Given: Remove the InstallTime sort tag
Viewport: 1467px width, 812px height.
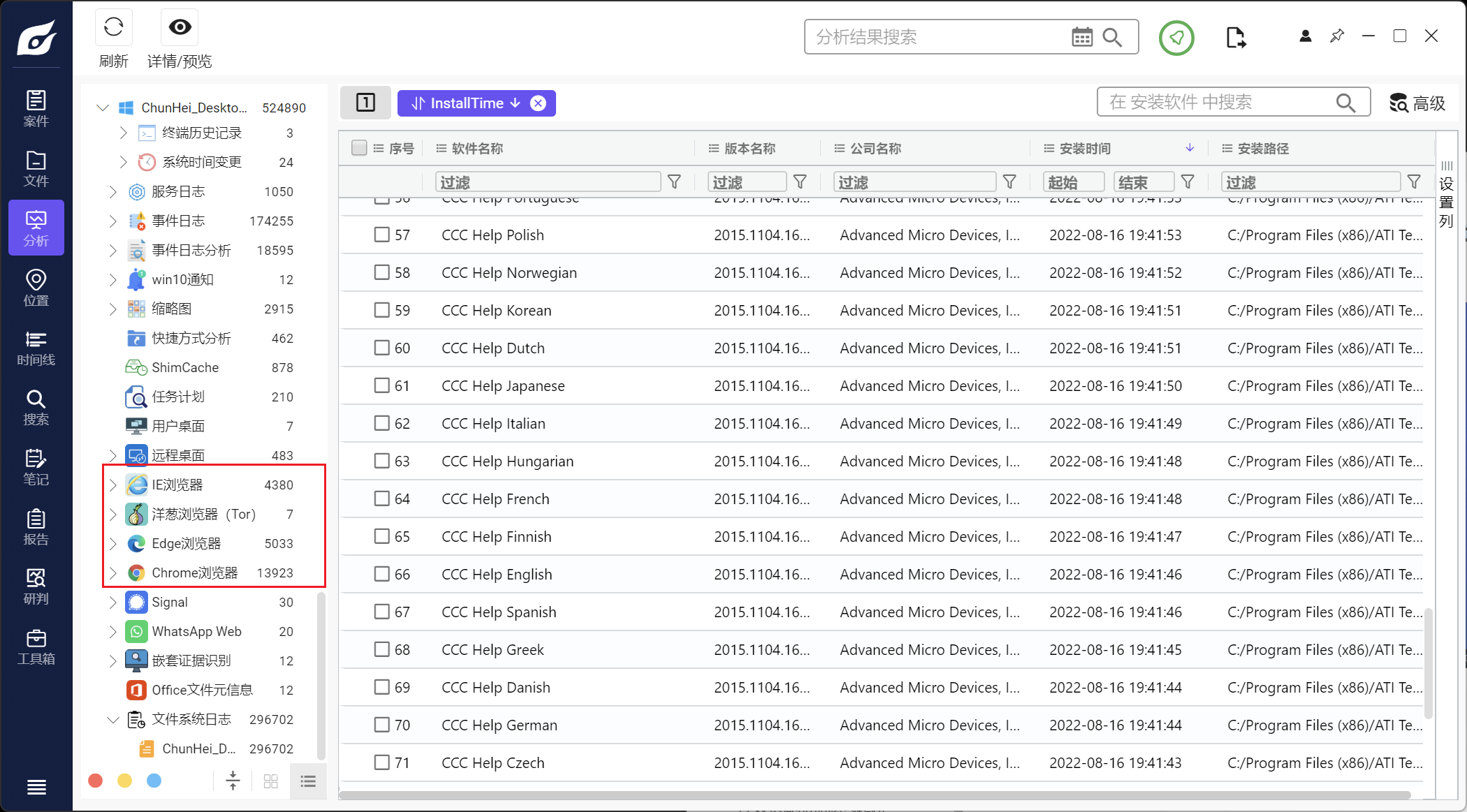Looking at the screenshot, I should [538, 103].
